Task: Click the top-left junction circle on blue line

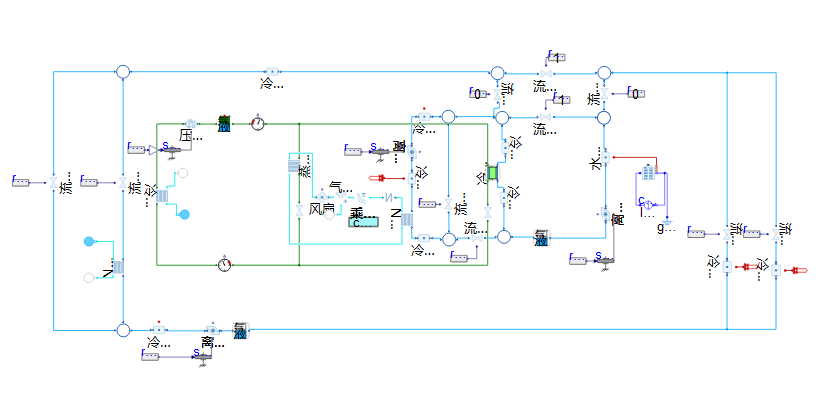Action: coord(123,72)
